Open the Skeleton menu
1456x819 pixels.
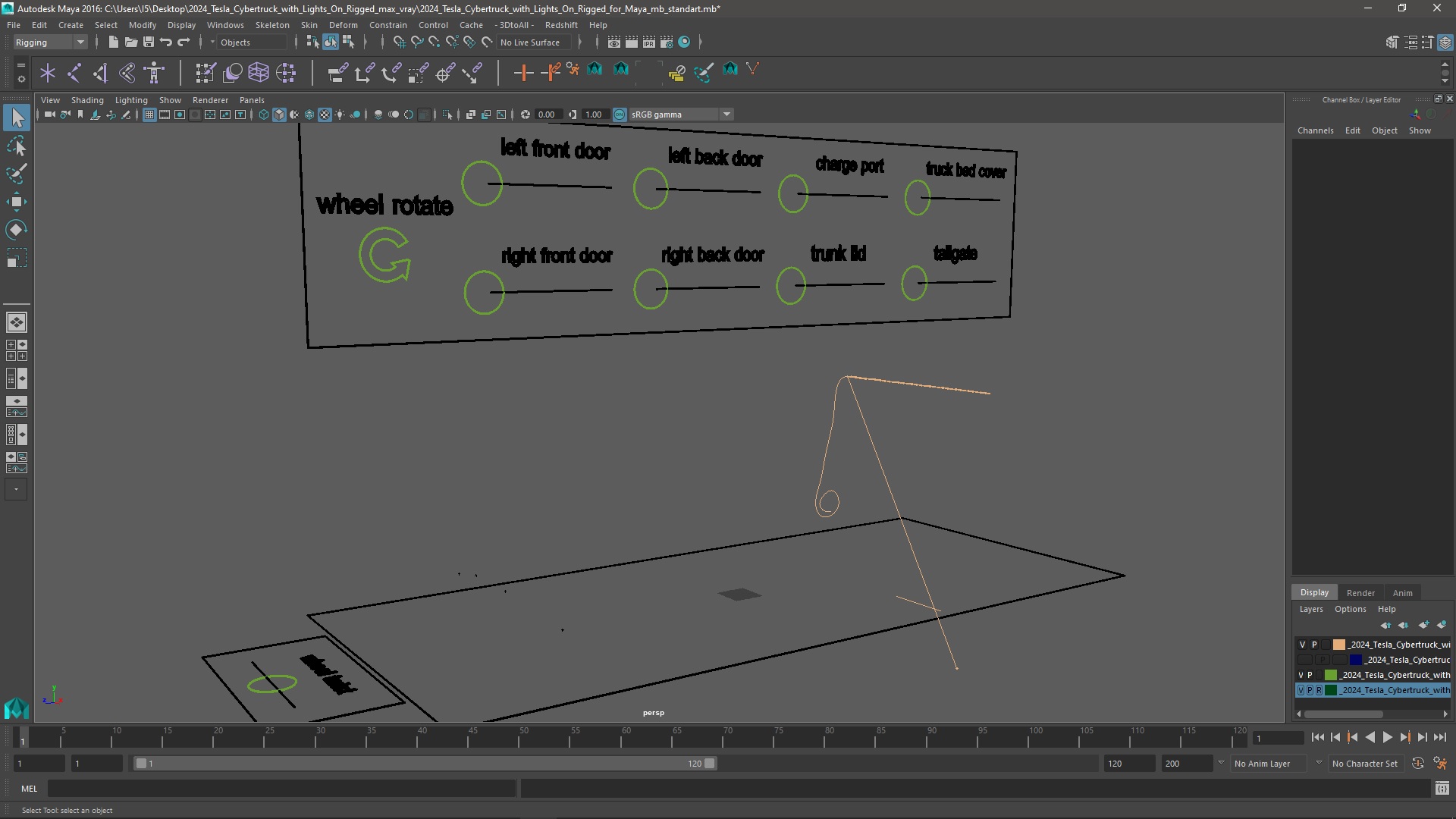pos(272,25)
